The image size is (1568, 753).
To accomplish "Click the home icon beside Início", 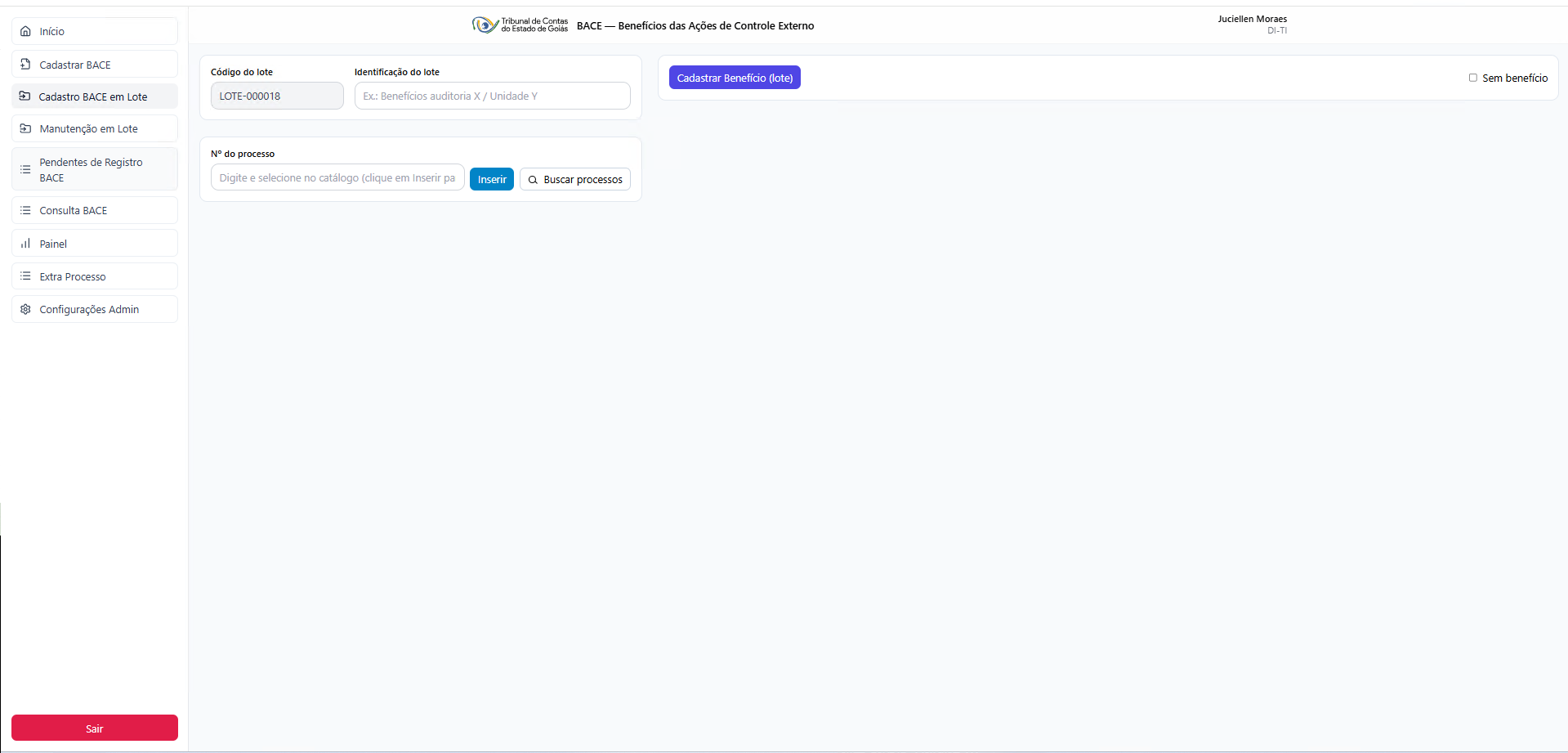I will coord(25,31).
